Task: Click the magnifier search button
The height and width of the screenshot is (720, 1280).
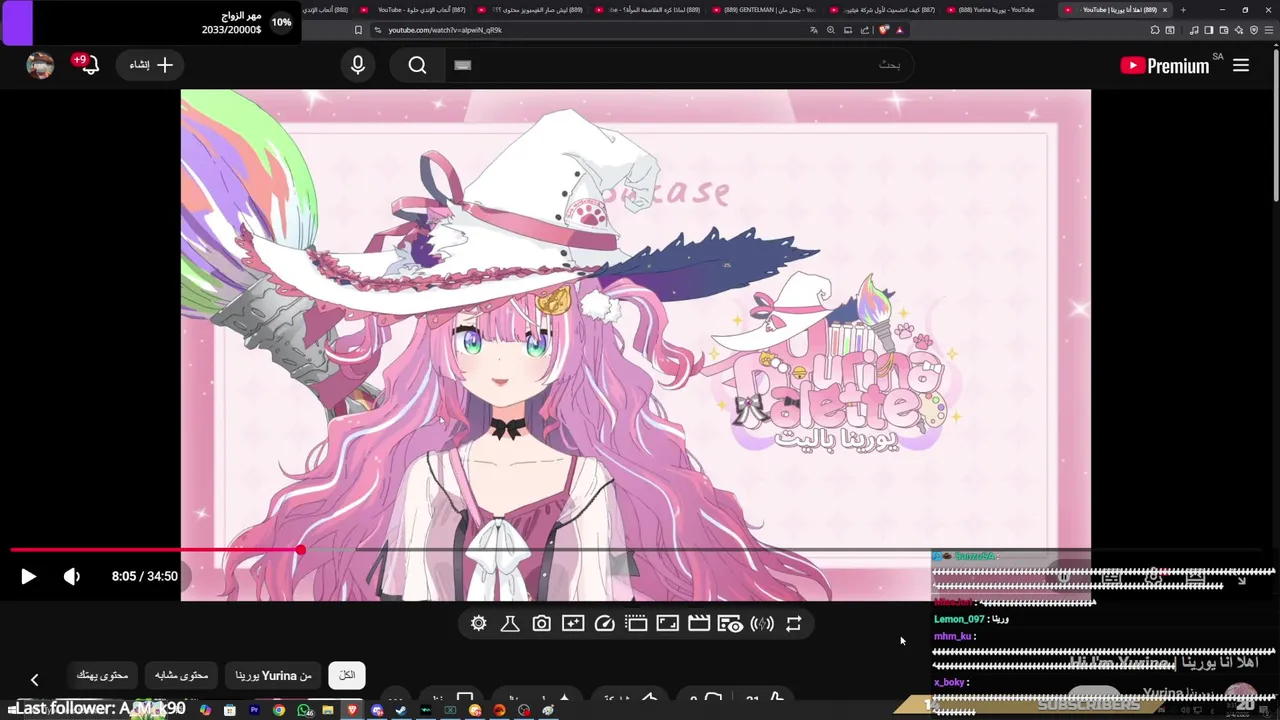Action: (x=418, y=65)
